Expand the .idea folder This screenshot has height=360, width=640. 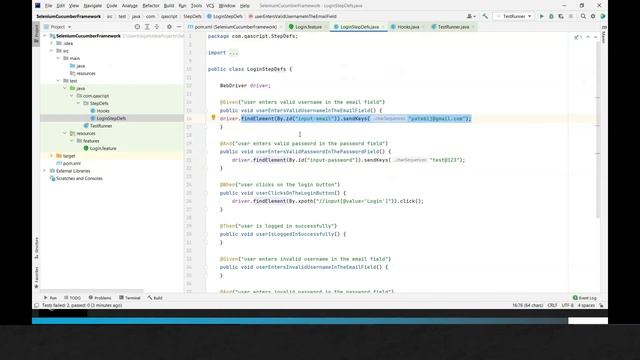(51, 43)
